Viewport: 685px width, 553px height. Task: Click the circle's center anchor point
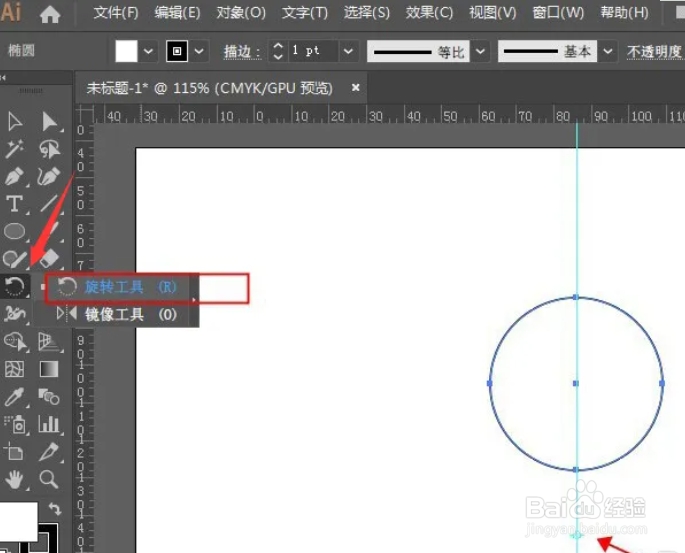(x=576, y=383)
